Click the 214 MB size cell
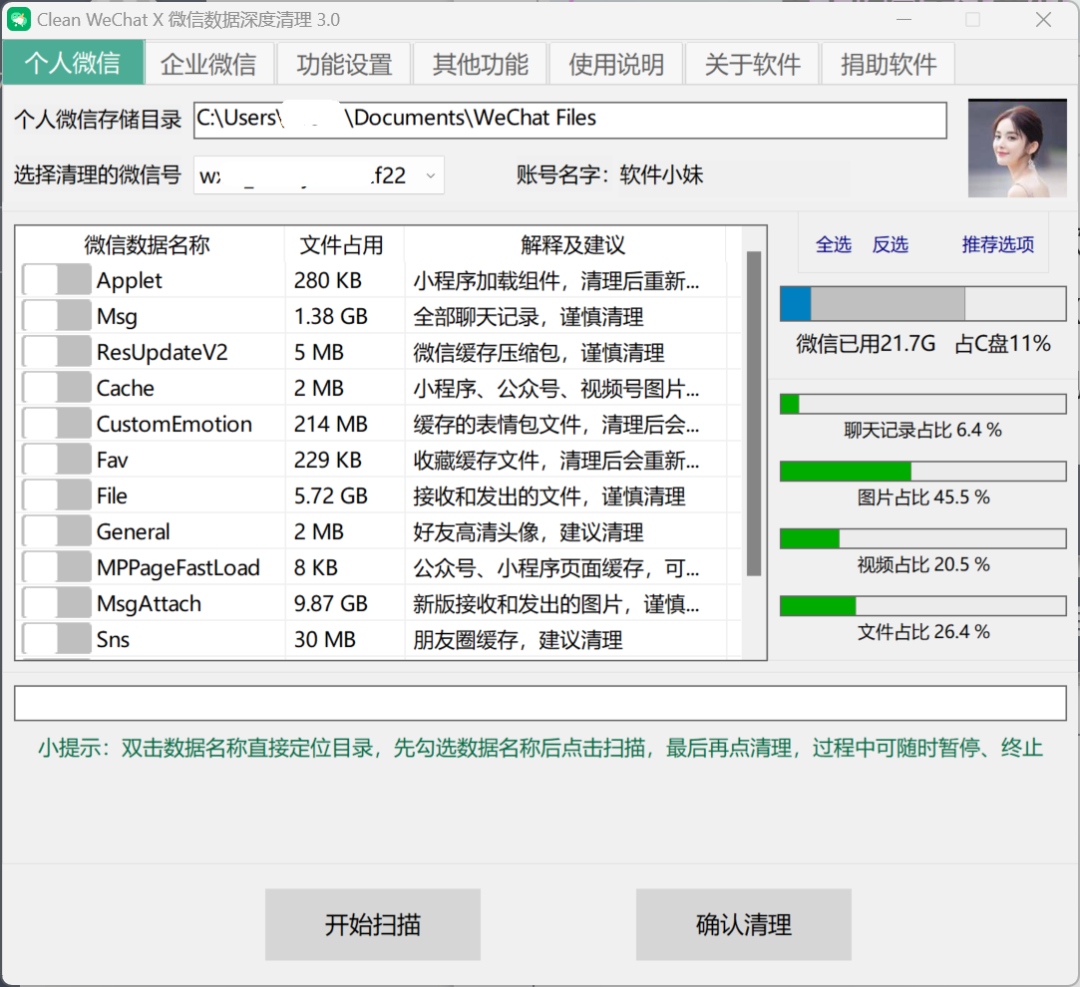 point(331,424)
